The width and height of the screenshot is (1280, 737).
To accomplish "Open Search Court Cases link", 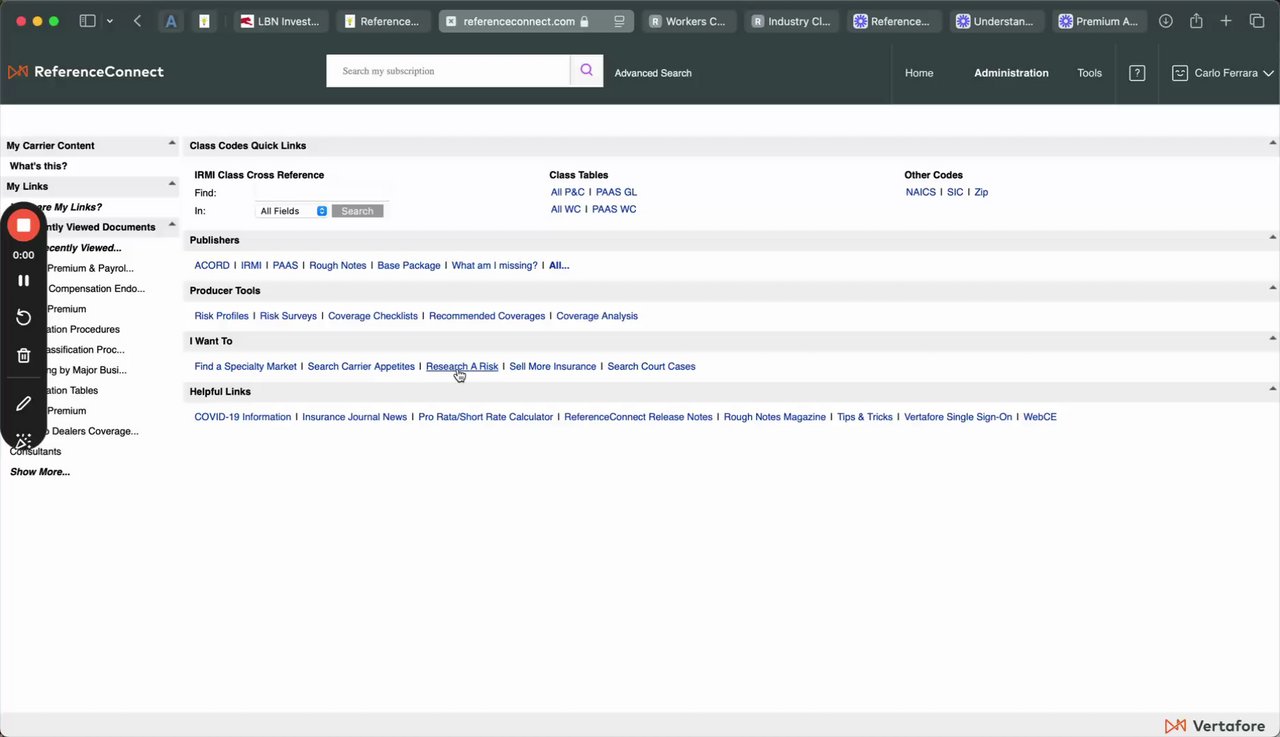I will click(651, 366).
